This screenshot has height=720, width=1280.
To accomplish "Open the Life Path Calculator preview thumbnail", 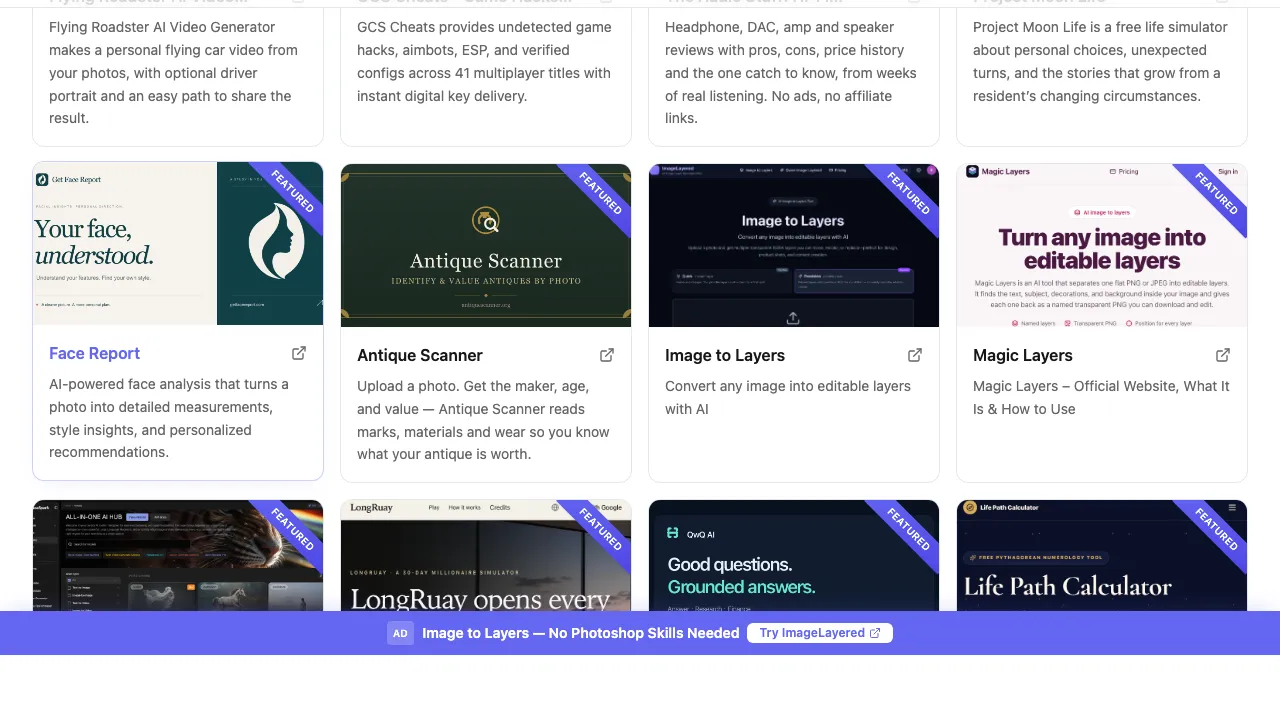I will point(1102,556).
